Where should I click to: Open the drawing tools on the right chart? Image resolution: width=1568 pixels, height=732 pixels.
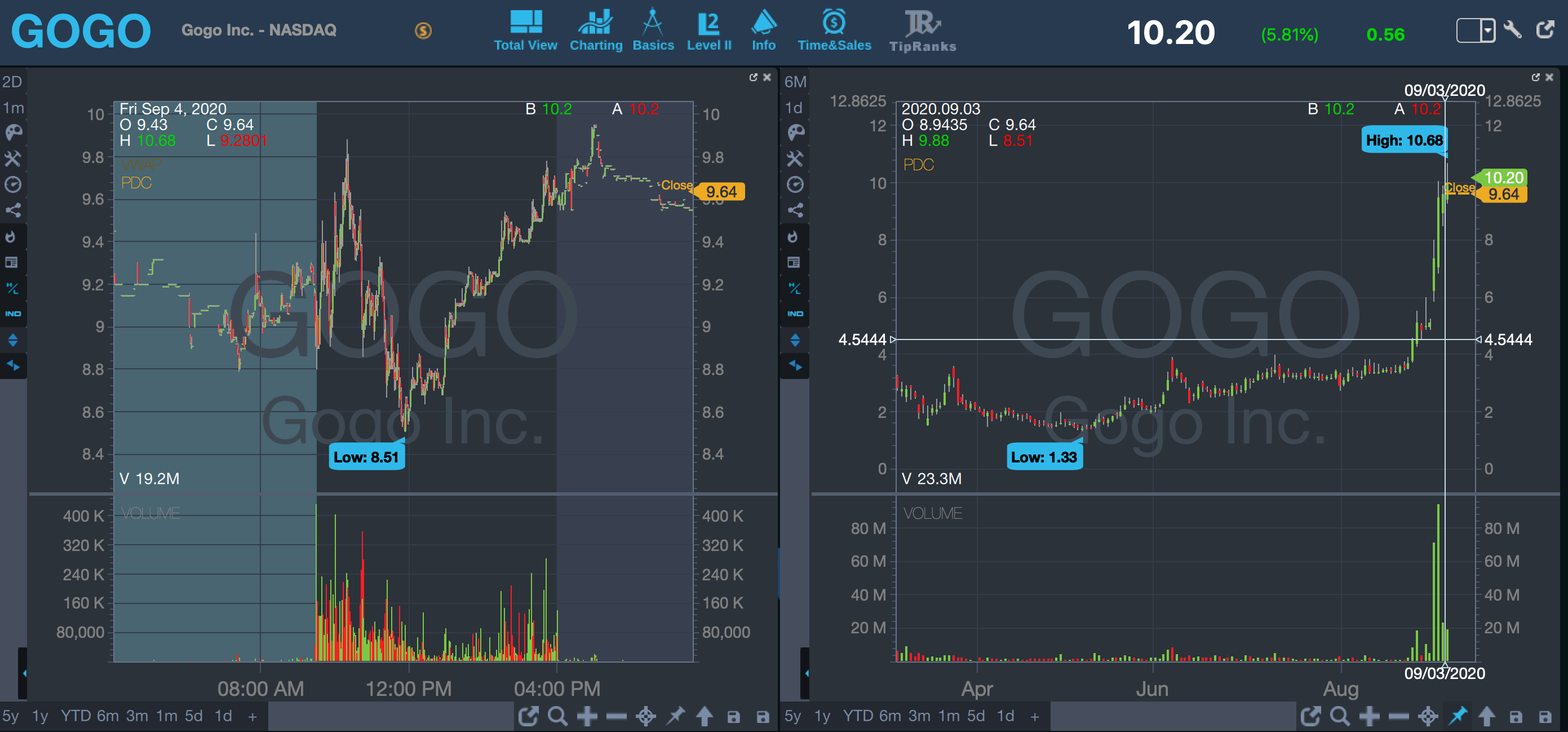(x=795, y=158)
